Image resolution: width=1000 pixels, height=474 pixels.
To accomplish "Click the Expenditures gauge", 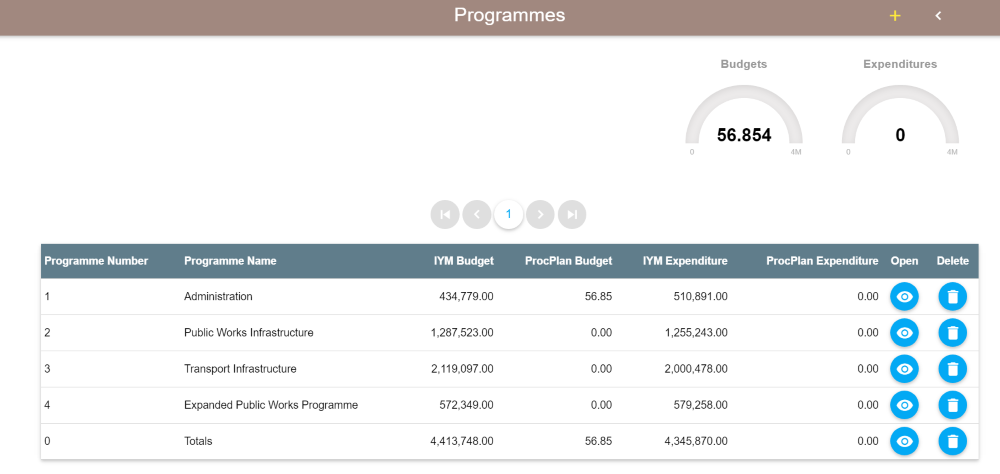I will (900, 122).
